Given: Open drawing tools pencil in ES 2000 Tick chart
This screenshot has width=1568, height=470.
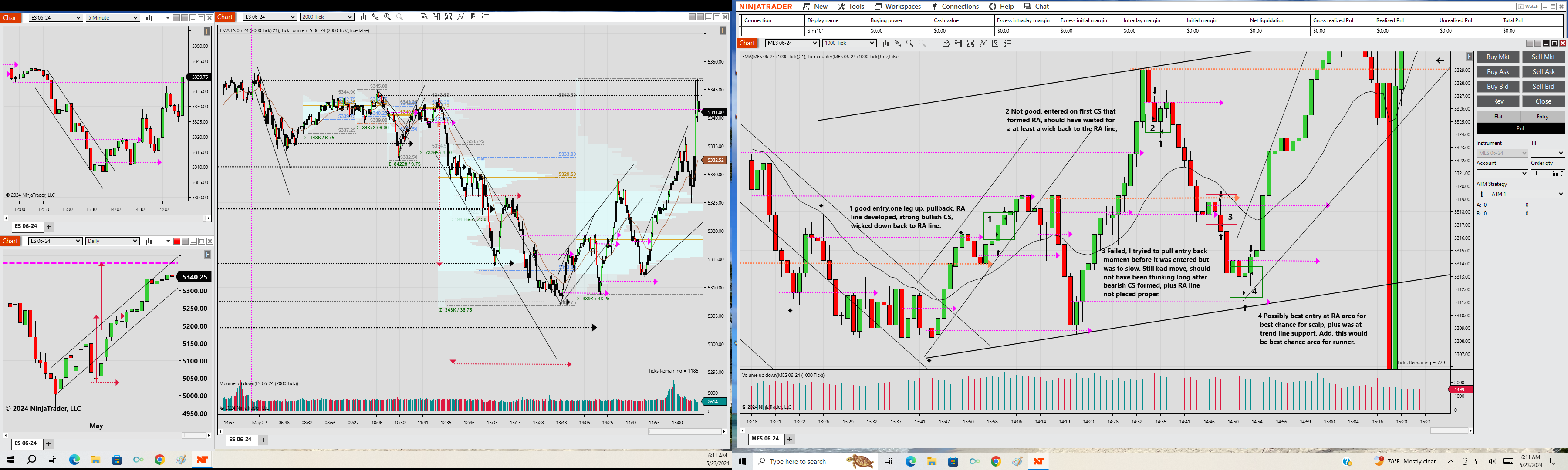Looking at the screenshot, I should tap(375, 17).
